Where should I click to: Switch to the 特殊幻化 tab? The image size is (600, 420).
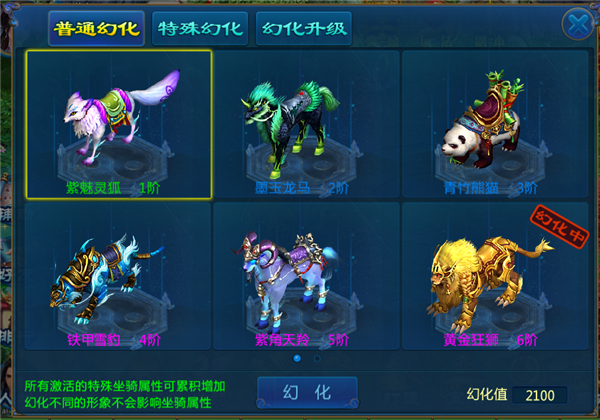tap(200, 29)
